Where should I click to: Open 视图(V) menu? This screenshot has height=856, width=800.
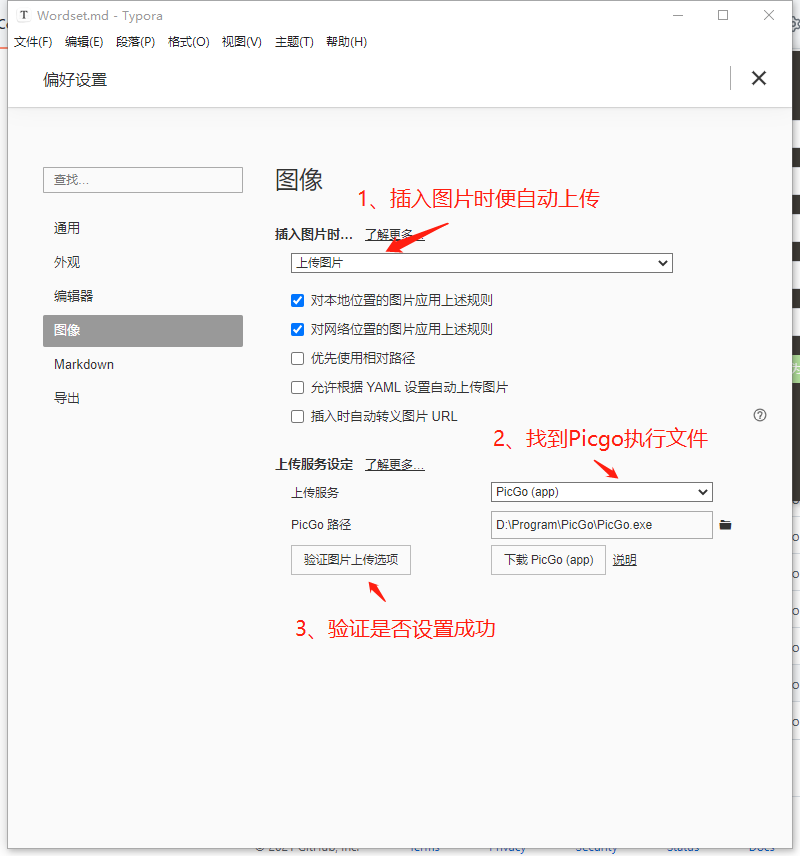coord(241,42)
